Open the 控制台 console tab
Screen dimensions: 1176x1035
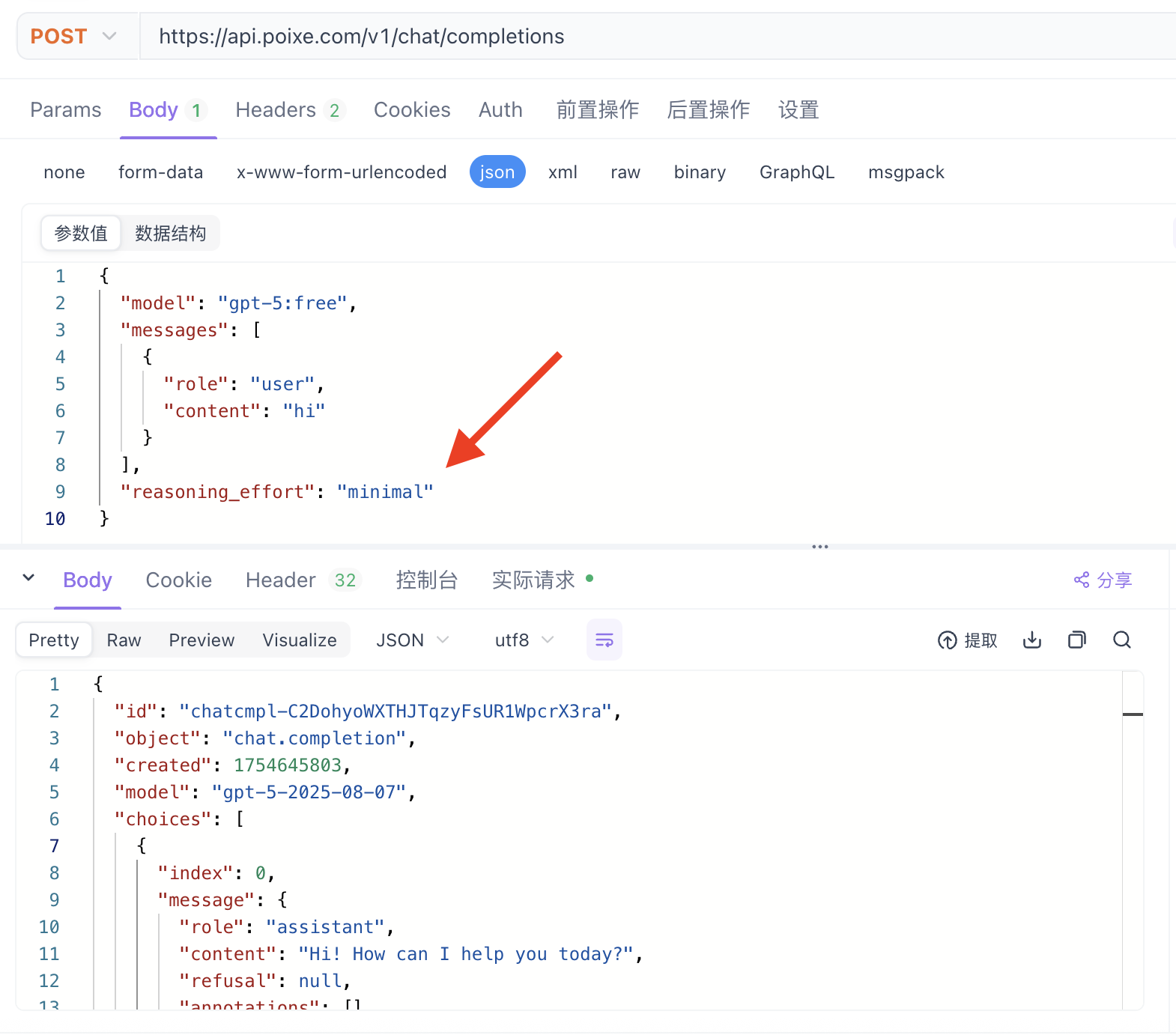tap(426, 580)
